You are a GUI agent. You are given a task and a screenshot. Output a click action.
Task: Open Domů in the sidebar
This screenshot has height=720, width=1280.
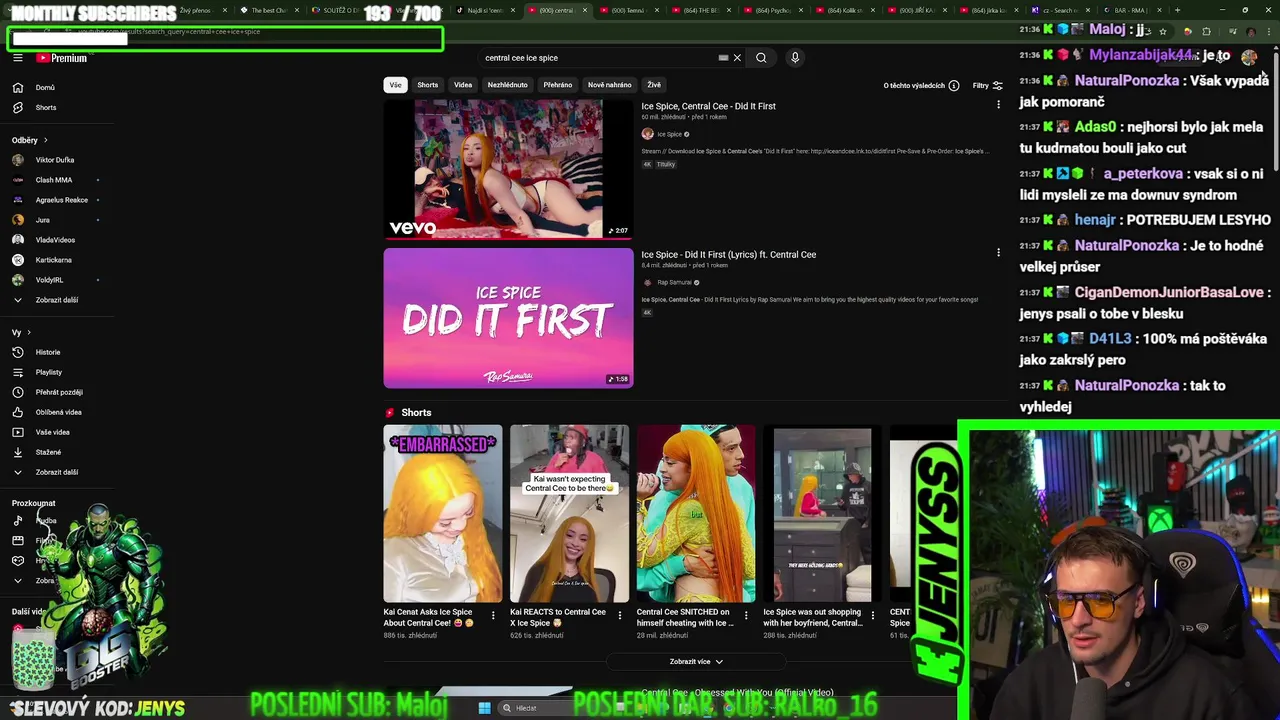pyautogui.click(x=46, y=87)
